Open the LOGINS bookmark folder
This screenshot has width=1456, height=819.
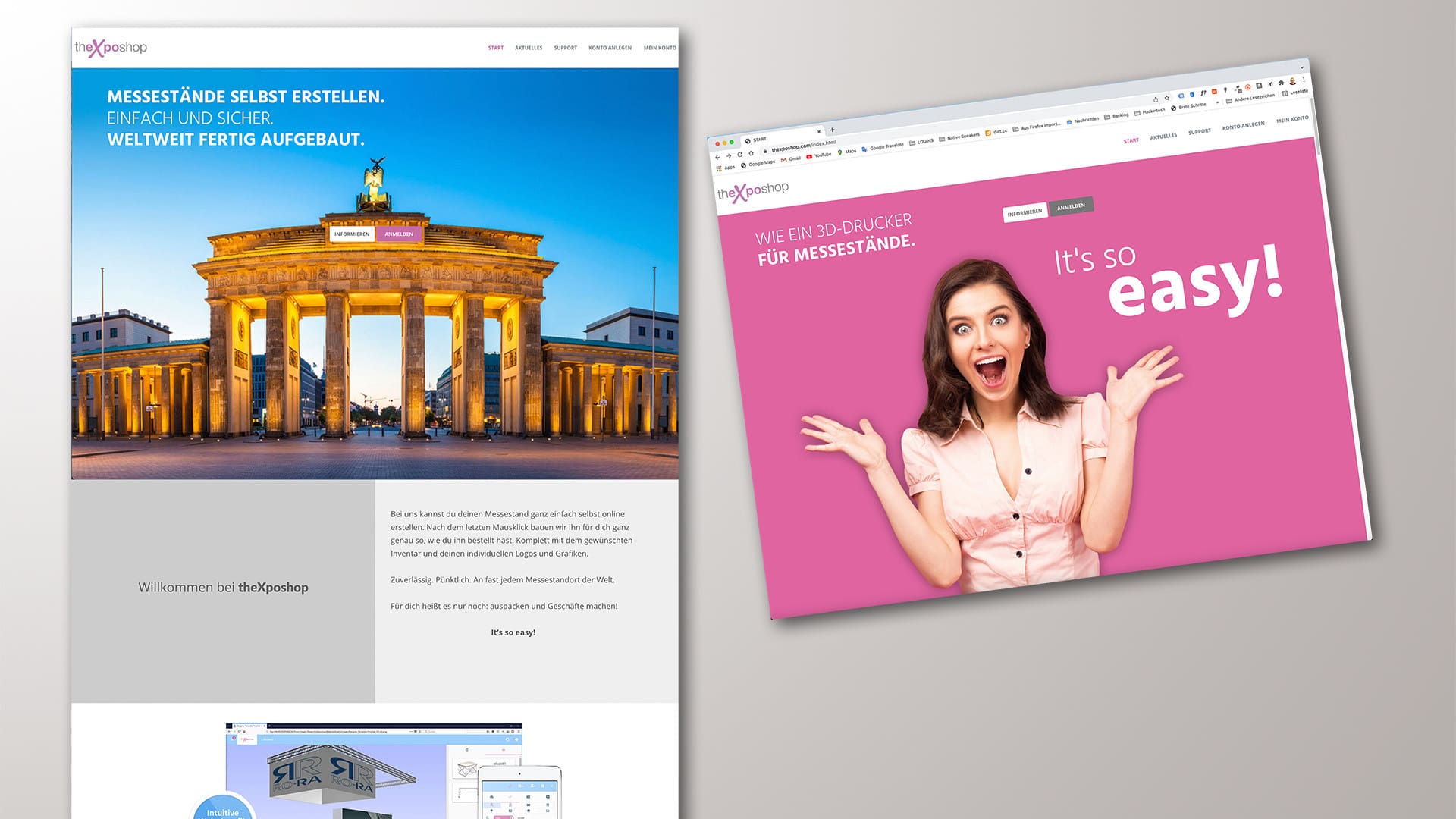tap(924, 142)
